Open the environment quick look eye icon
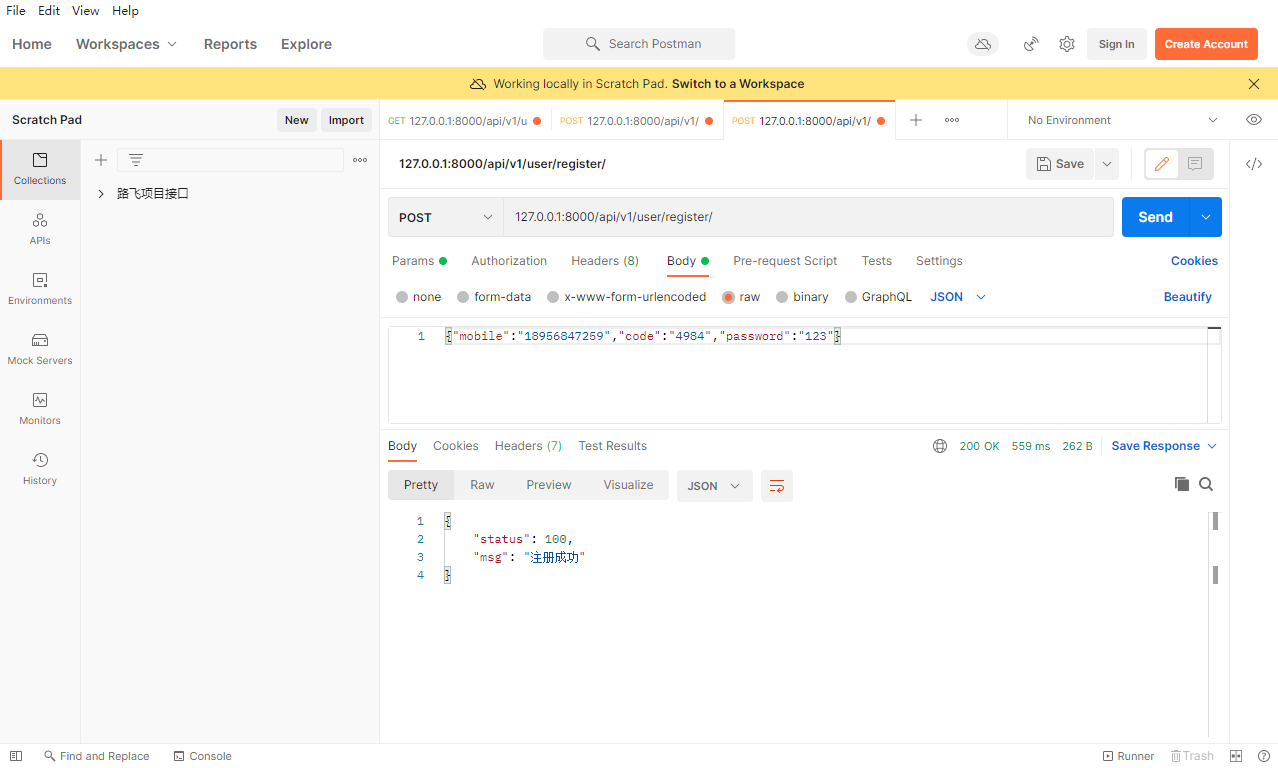Image resolution: width=1278 pixels, height=768 pixels. [x=1253, y=120]
